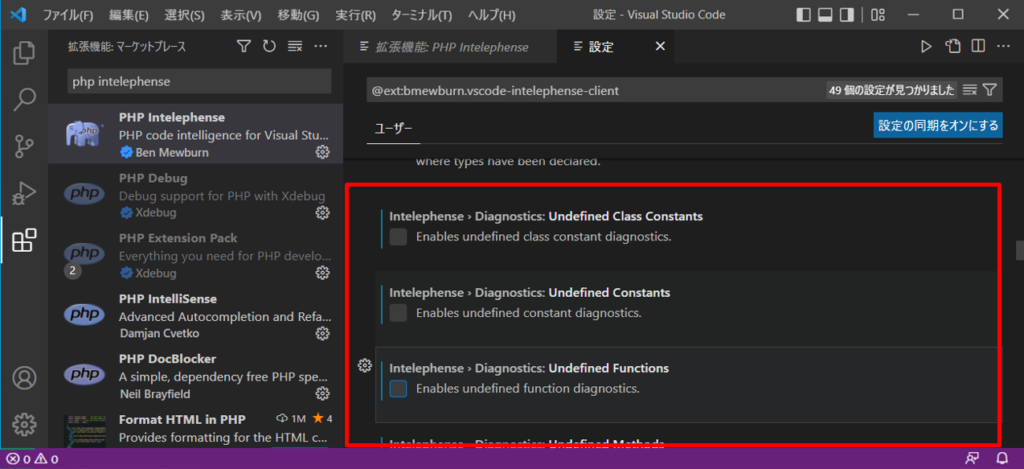This screenshot has height=469, width=1024.
Task: Open the ターミナル(T) menu
Action: tap(421, 14)
